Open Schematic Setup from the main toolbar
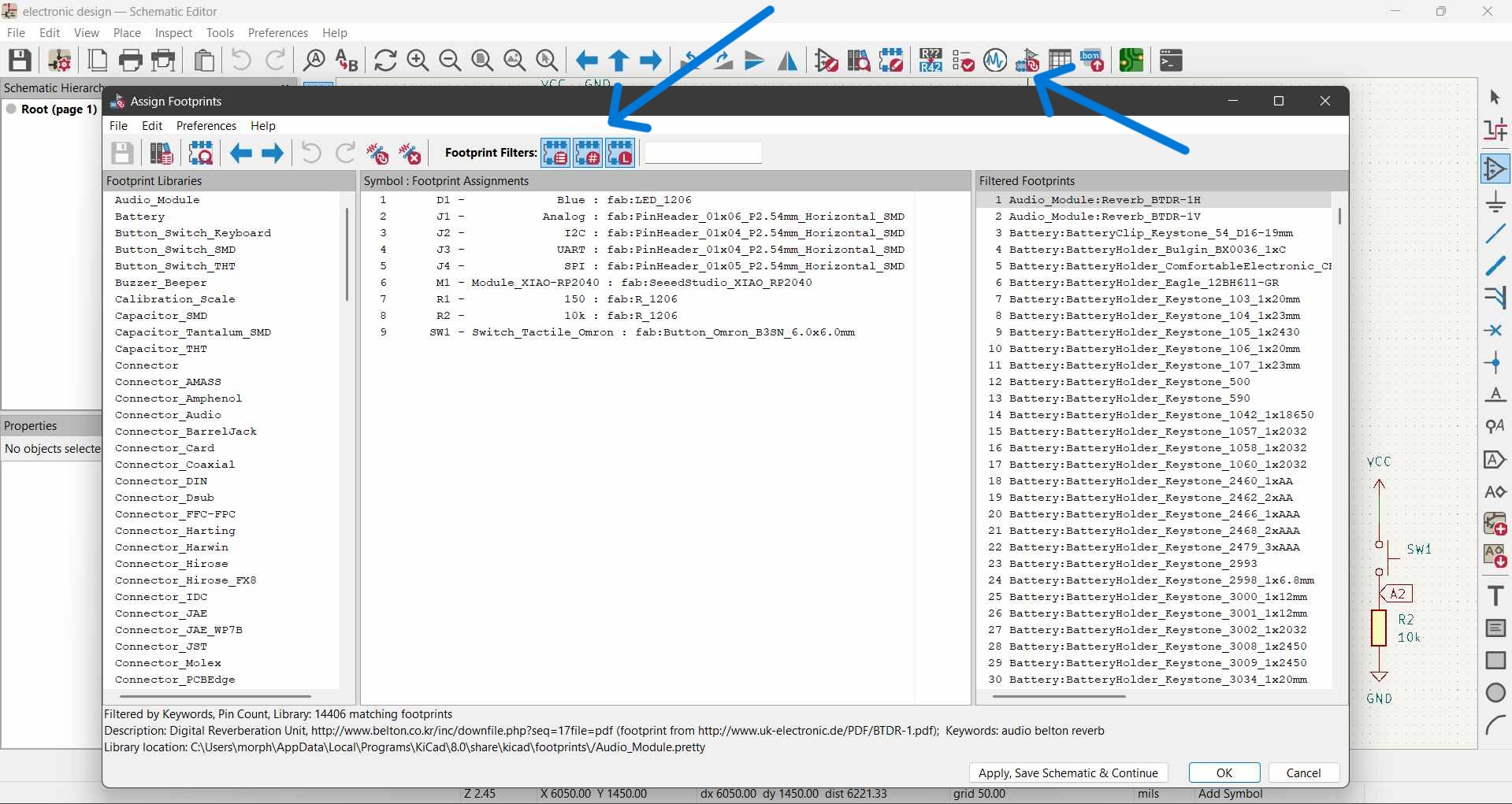 (x=60, y=60)
